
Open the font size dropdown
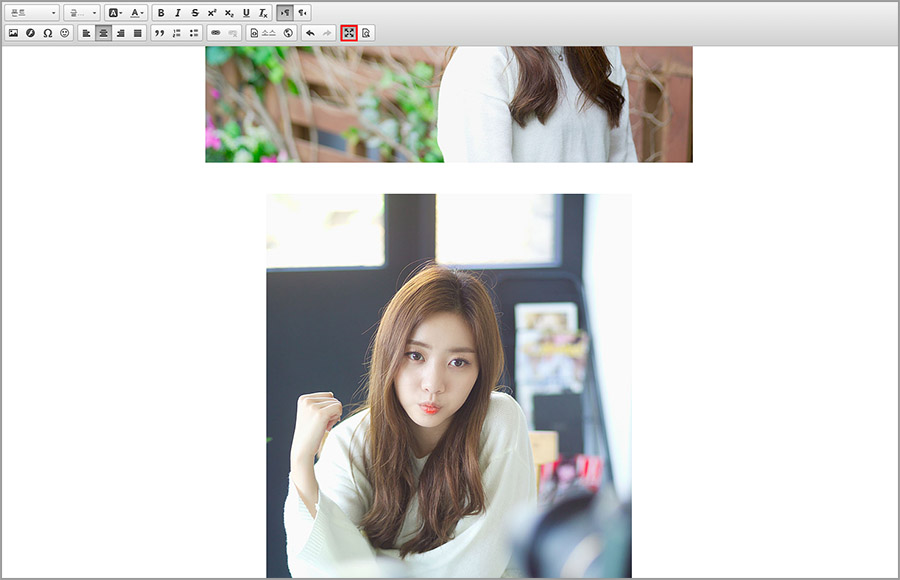[x=81, y=13]
